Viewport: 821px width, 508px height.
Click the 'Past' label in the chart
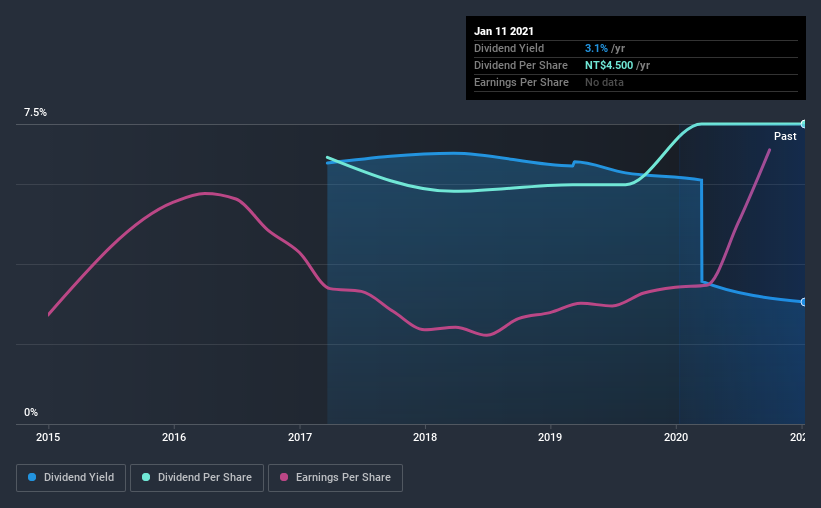pos(785,136)
